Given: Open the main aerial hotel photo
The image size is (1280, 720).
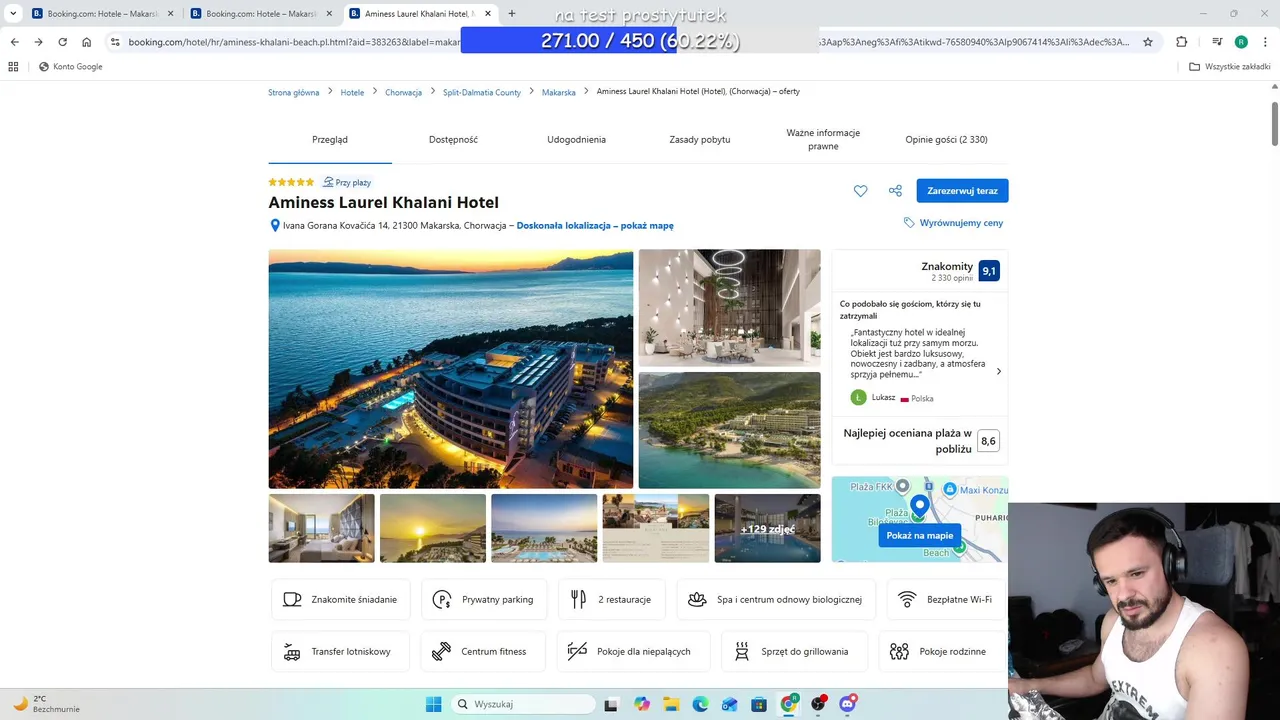Looking at the screenshot, I should tap(451, 369).
